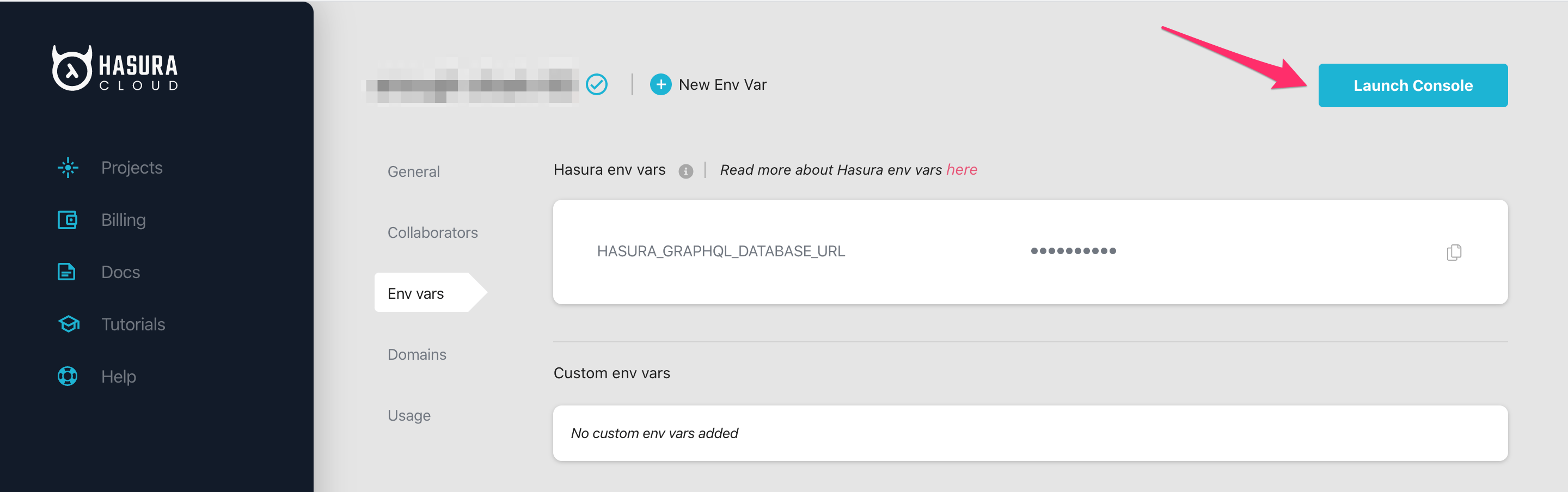Reveal the masked database URL value
The image size is (1568, 492).
pyautogui.click(x=1073, y=251)
